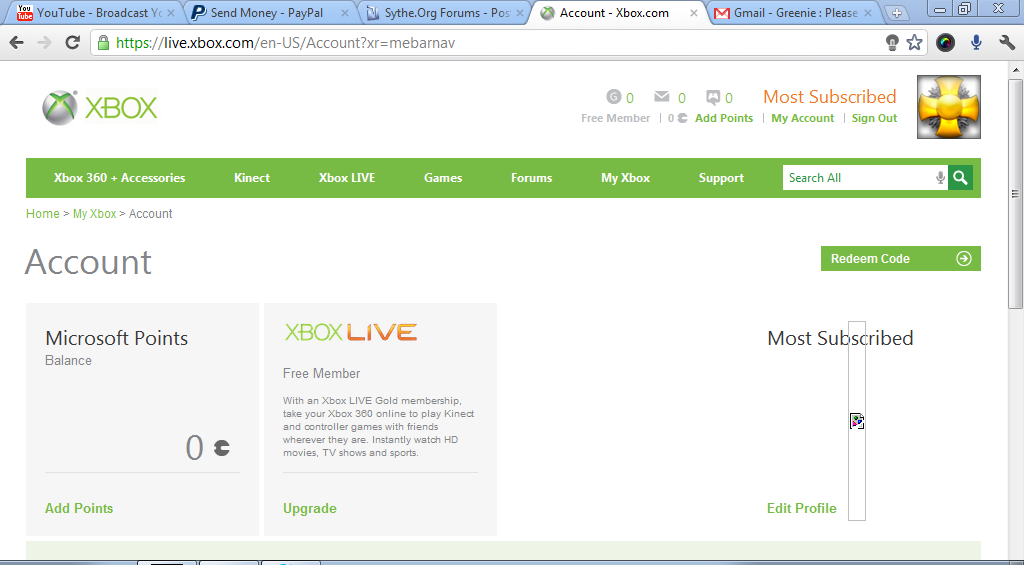Screen dimensions: 1024x565
Task: Bookmark this page with the star icon
Action: tap(914, 43)
